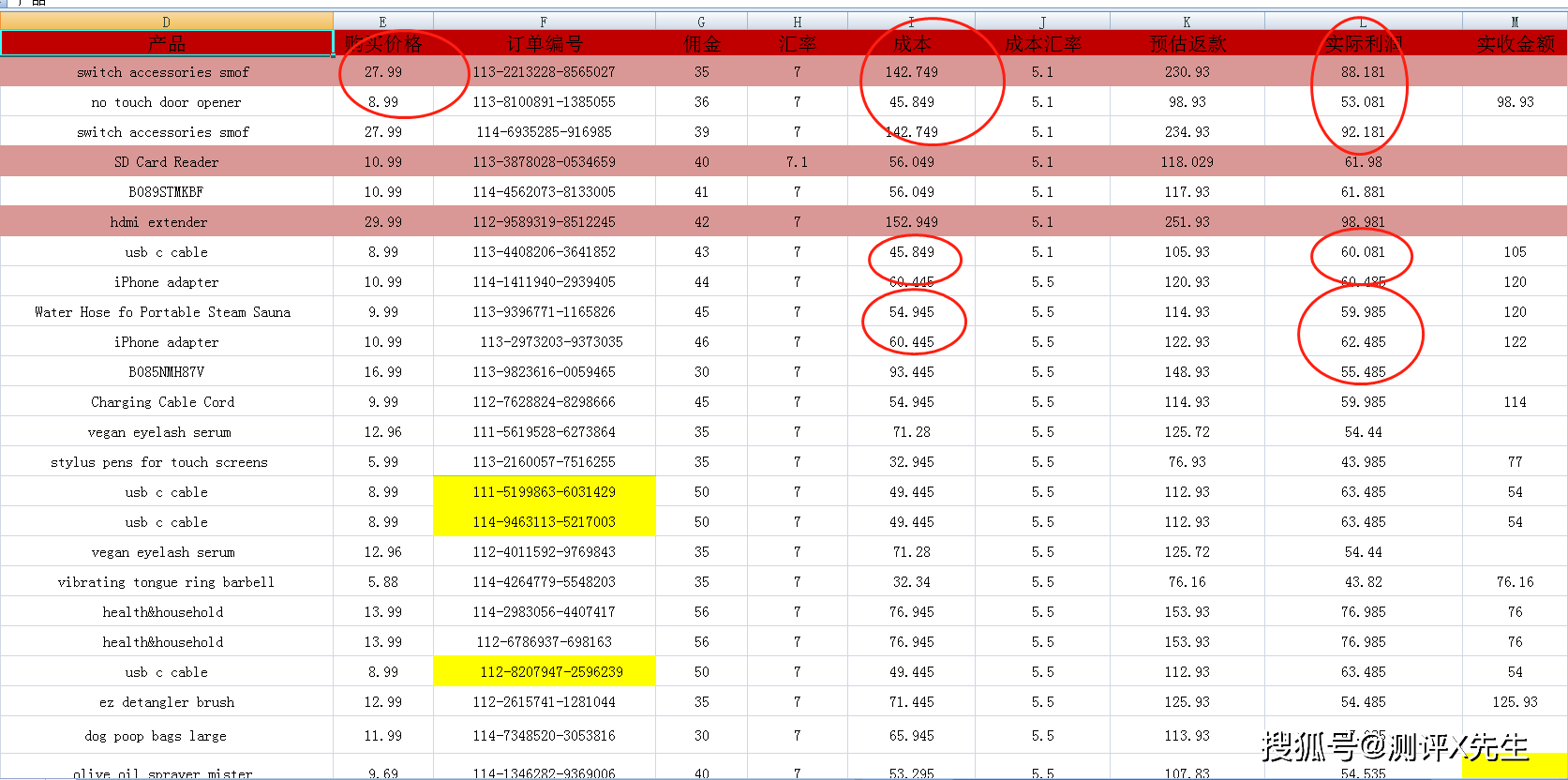The image size is (1568, 780).
Task: Select the ez detangler brush cell
Action: click(167, 701)
